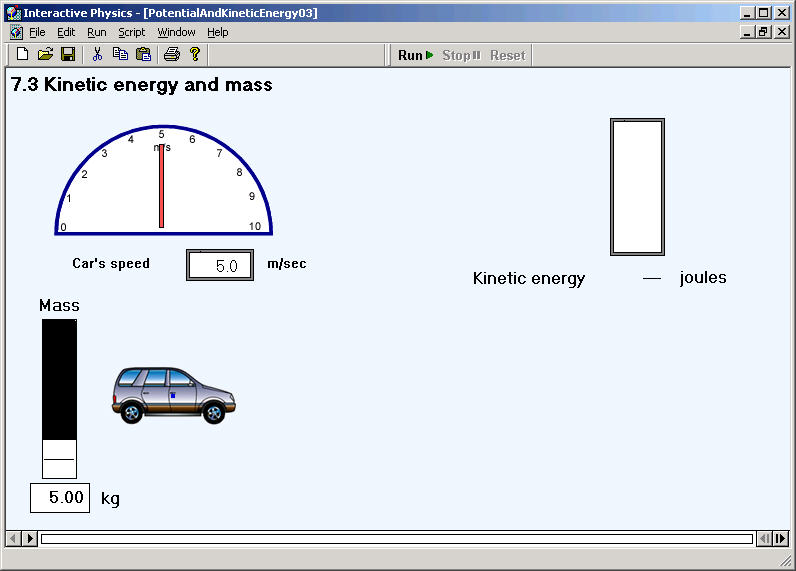The width and height of the screenshot is (796, 571).
Task: Click the frame step-forward button at far right
Action: 781,538
